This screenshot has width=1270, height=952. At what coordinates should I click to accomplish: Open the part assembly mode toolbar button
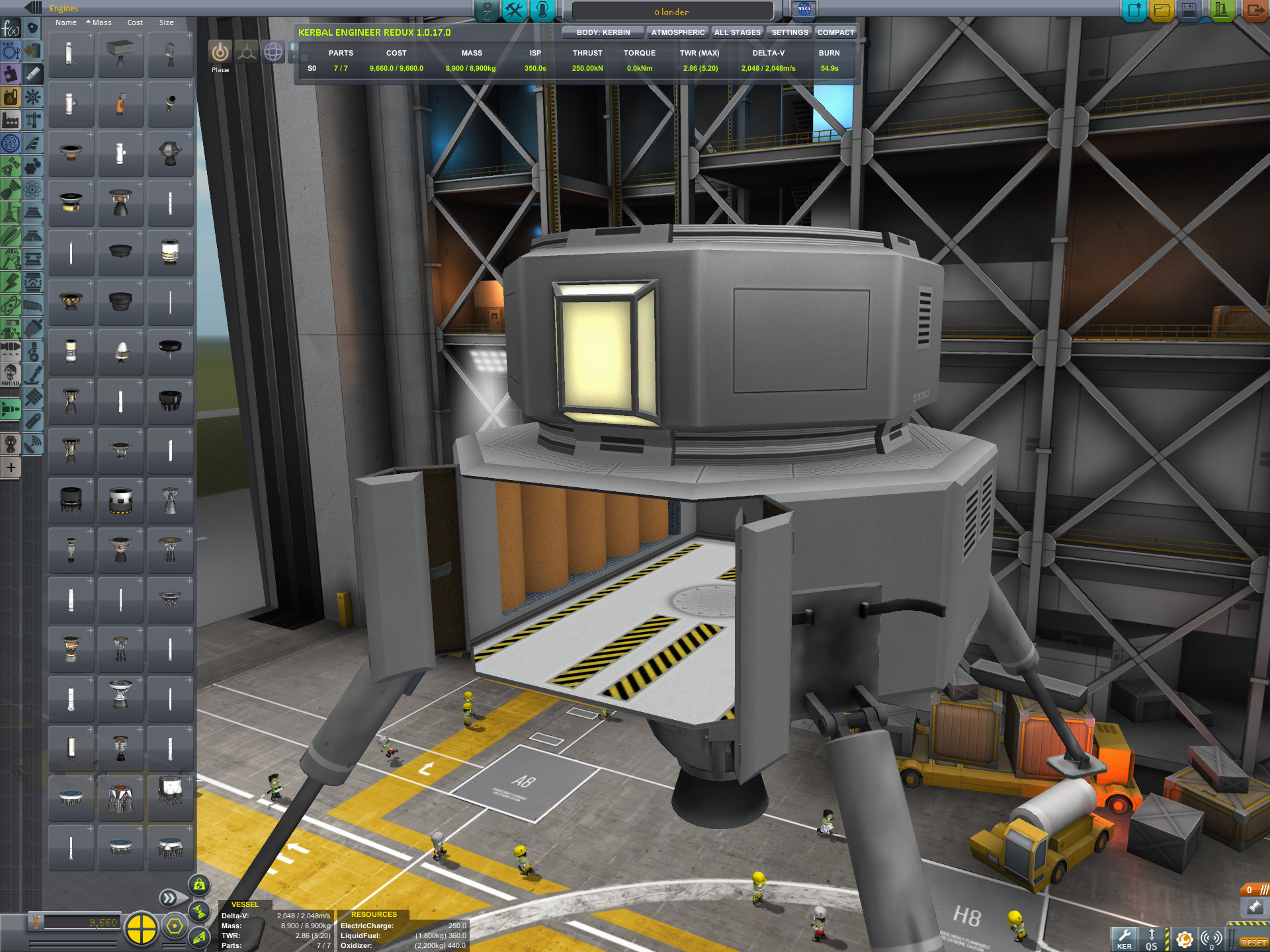[x=487, y=10]
